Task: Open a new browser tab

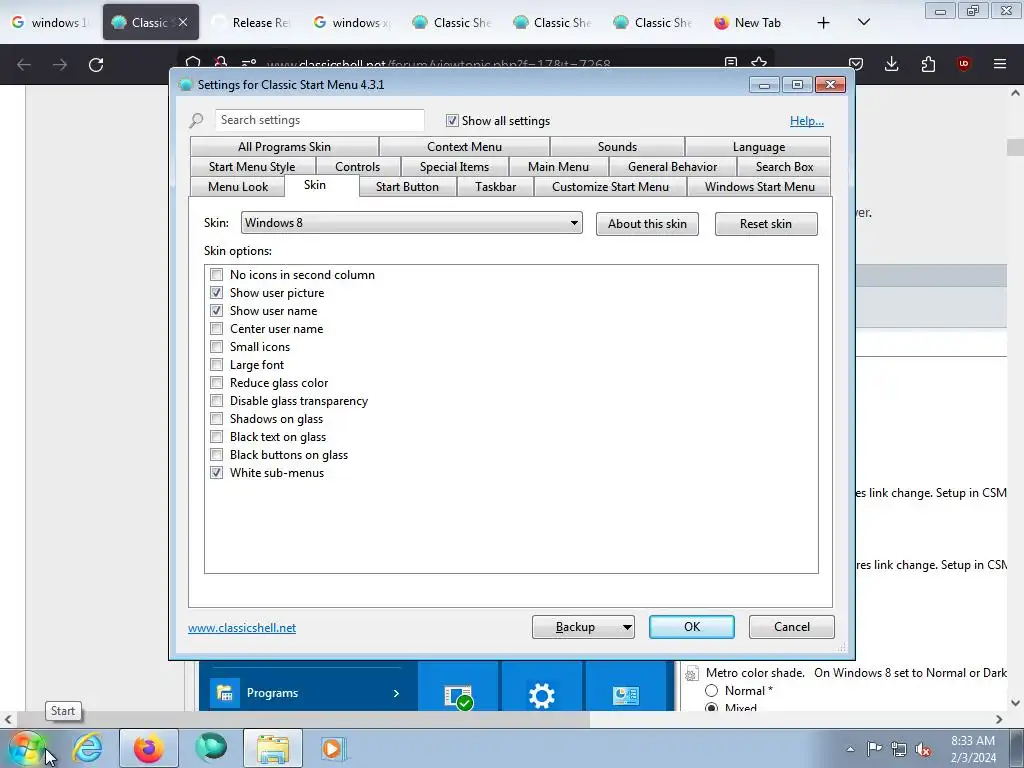Action: [x=824, y=23]
